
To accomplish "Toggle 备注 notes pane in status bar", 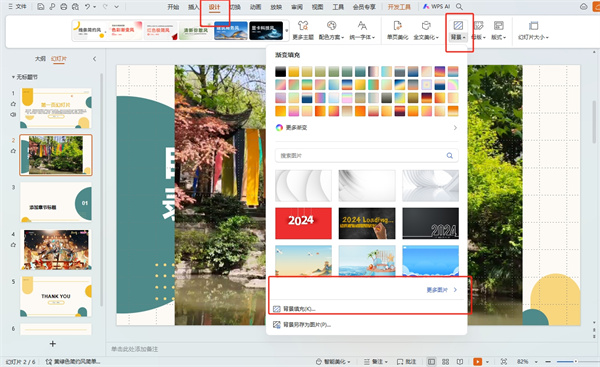I will click(x=375, y=362).
